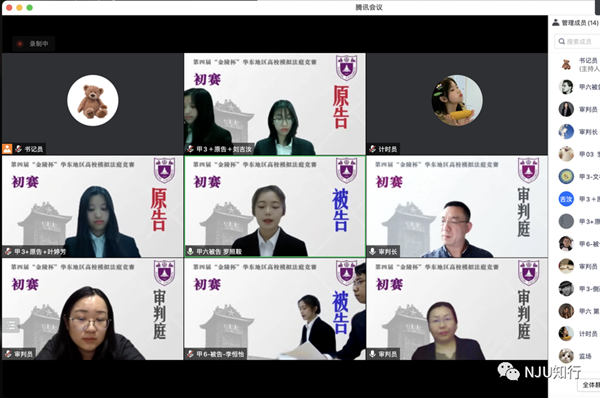Click the round avatar beside 甲3-文 member
600x398 pixels.
566,176
